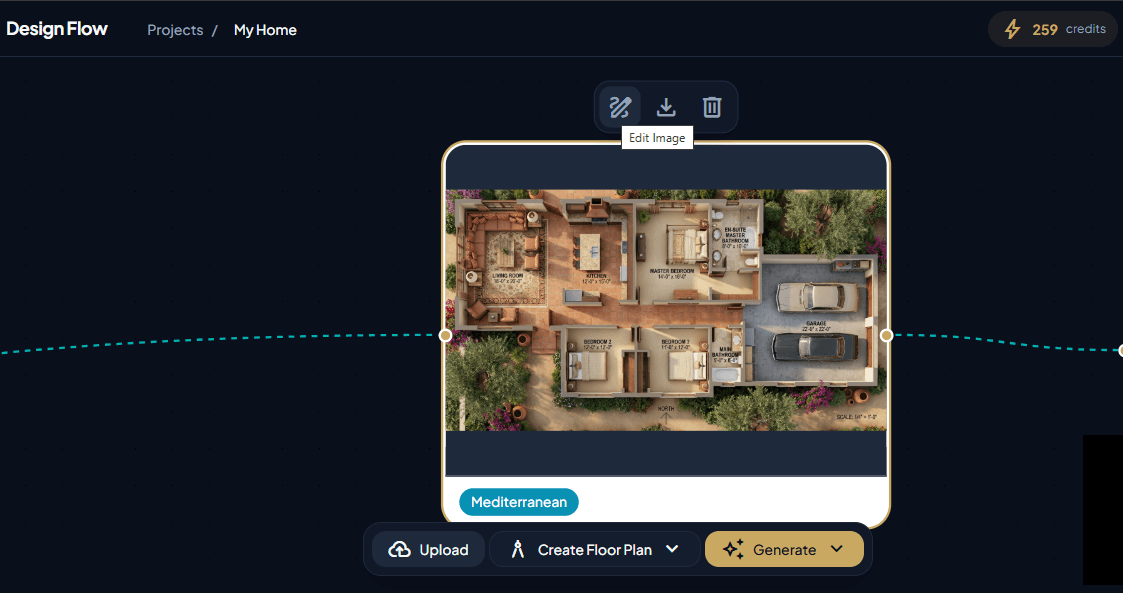Click the Mediterranean style tag
Viewport: 1123px width, 593px height.
(518, 502)
